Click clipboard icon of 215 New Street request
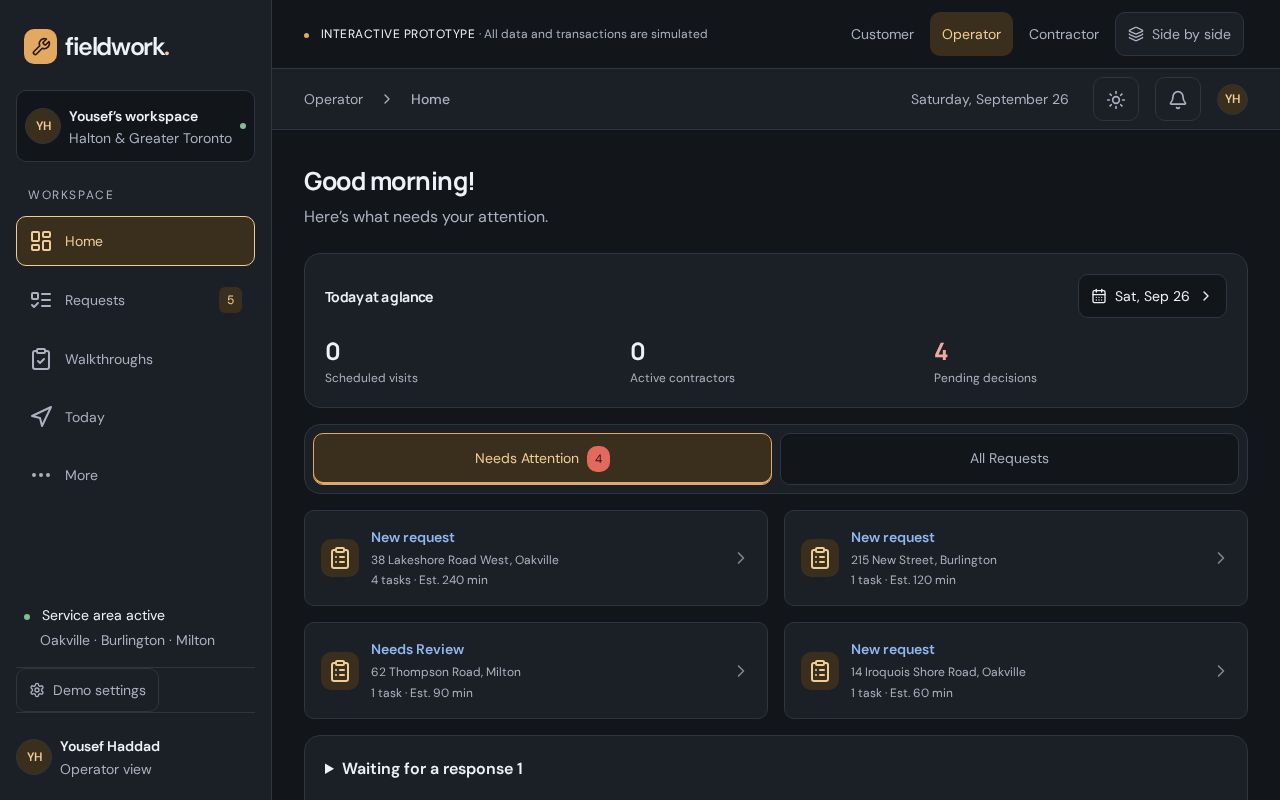The width and height of the screenshot is (1280, 800). click(x=820, y=558)
